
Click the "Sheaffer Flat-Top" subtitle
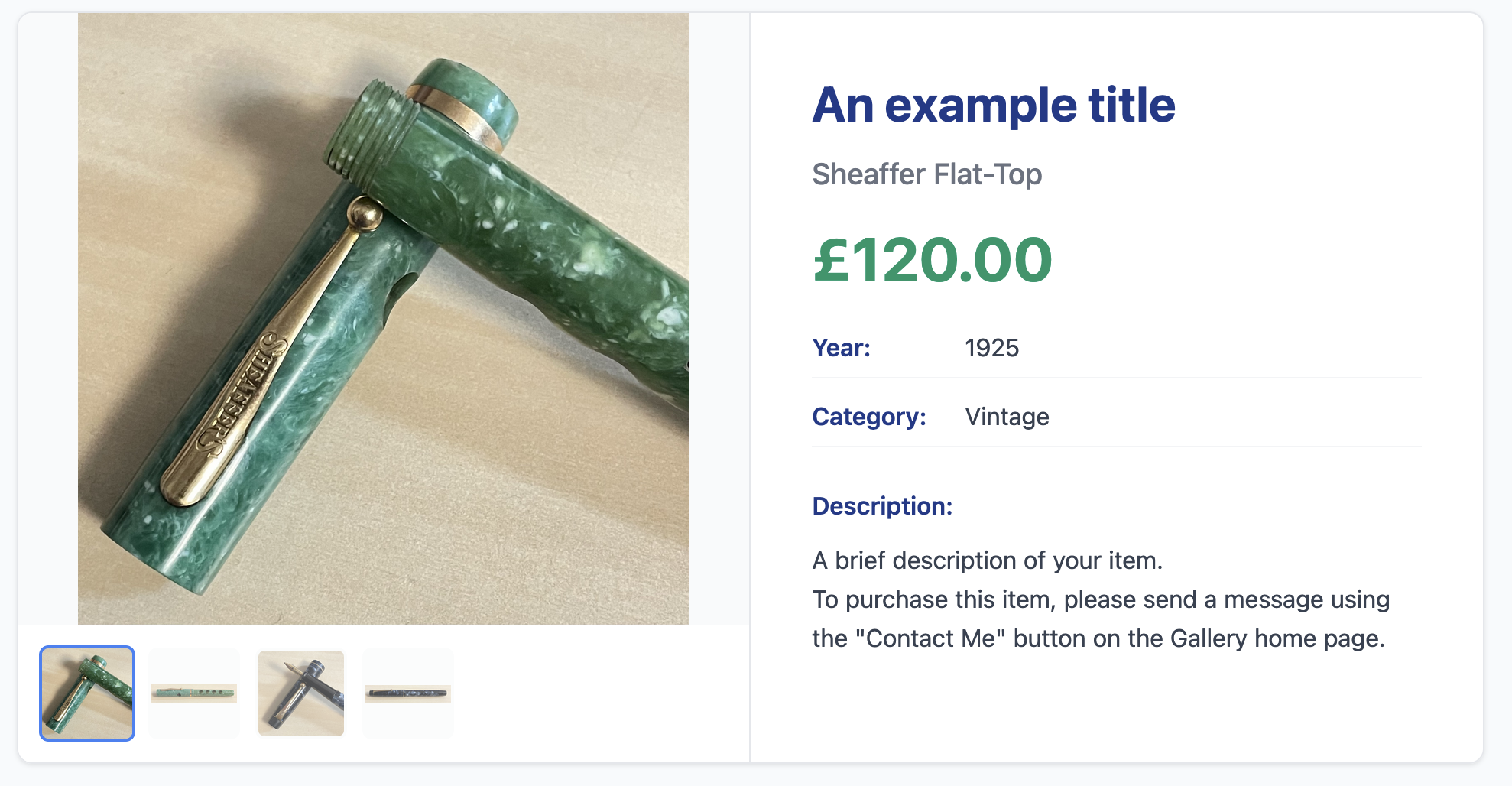926,174
